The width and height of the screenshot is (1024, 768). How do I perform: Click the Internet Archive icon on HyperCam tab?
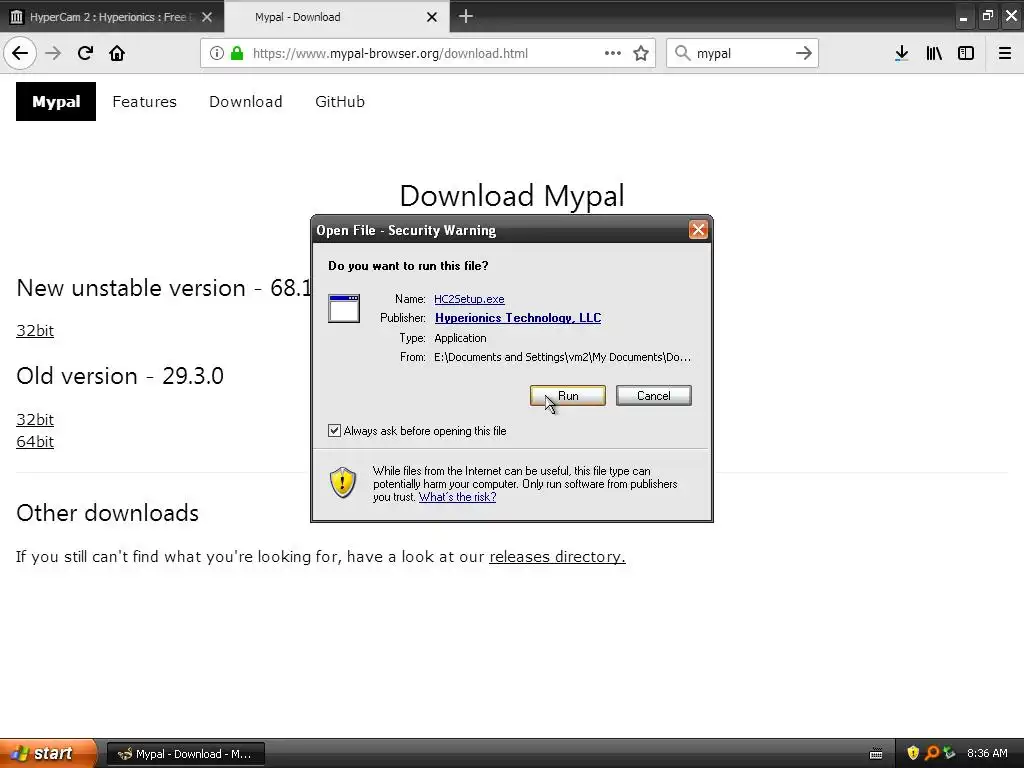(16, 17)
